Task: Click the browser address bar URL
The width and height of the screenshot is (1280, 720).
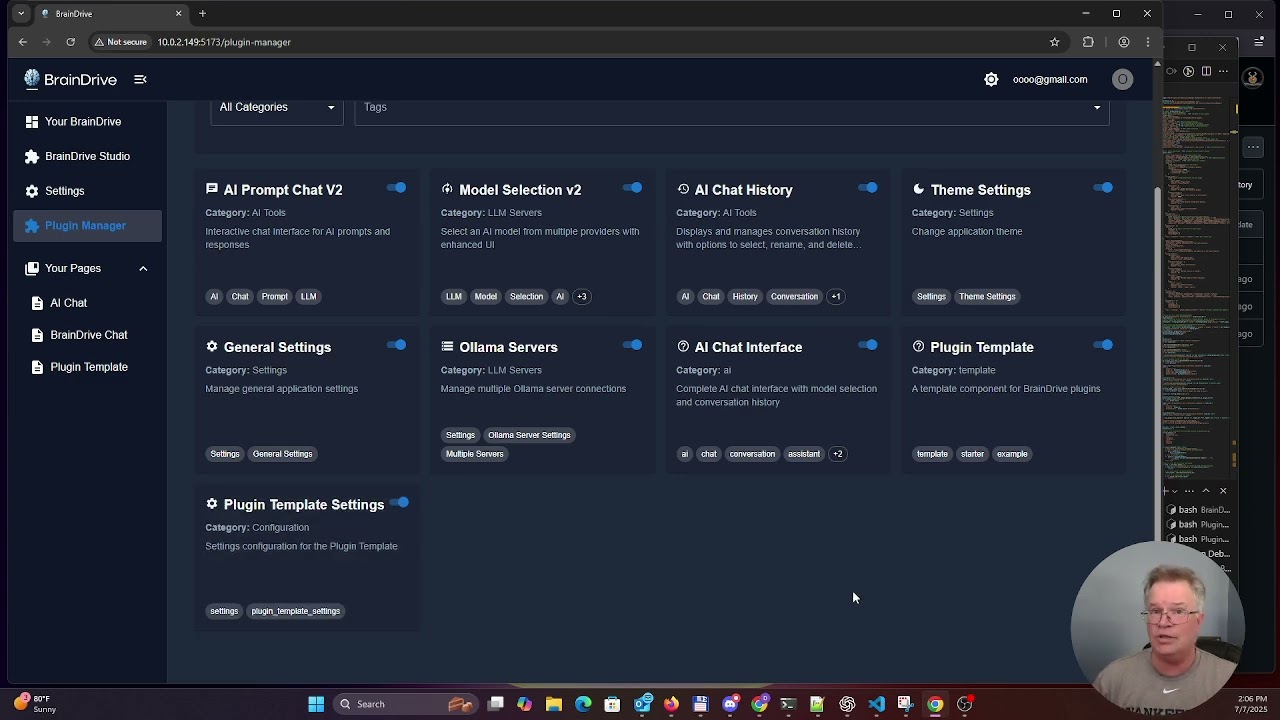Action: 224,42
